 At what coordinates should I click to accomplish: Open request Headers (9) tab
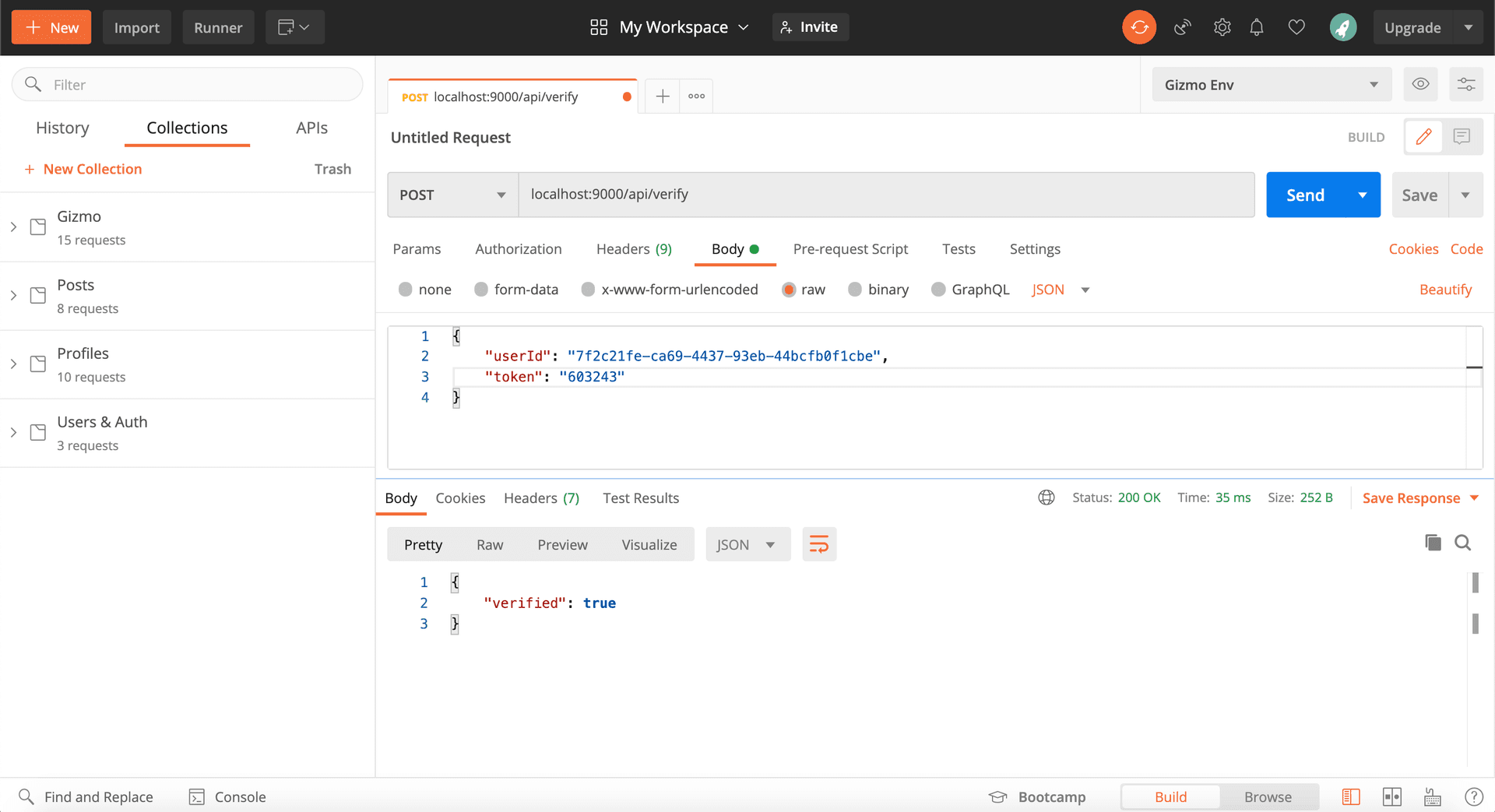[634, 248]
